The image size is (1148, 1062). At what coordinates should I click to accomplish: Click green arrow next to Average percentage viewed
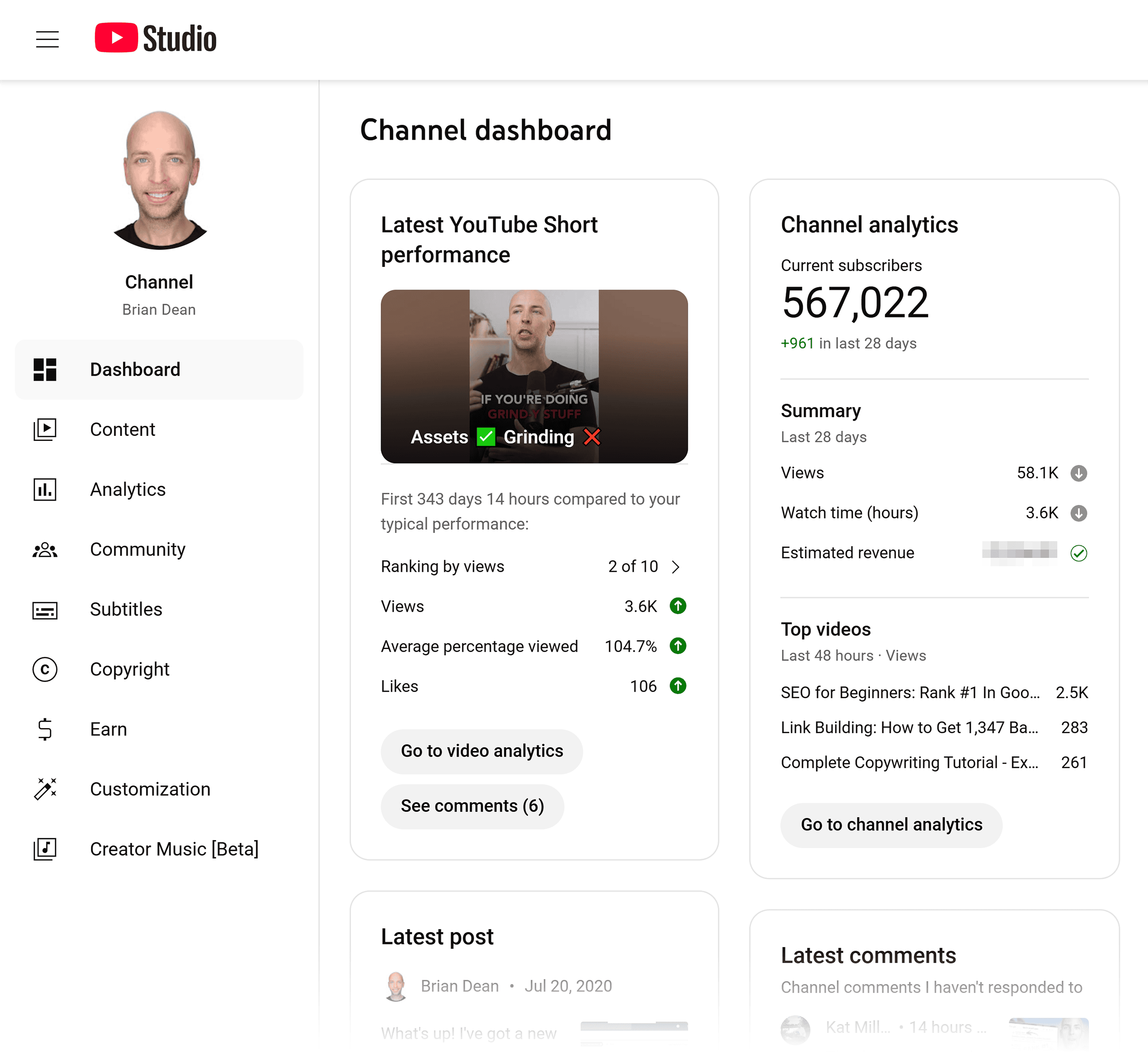point(678,646)
